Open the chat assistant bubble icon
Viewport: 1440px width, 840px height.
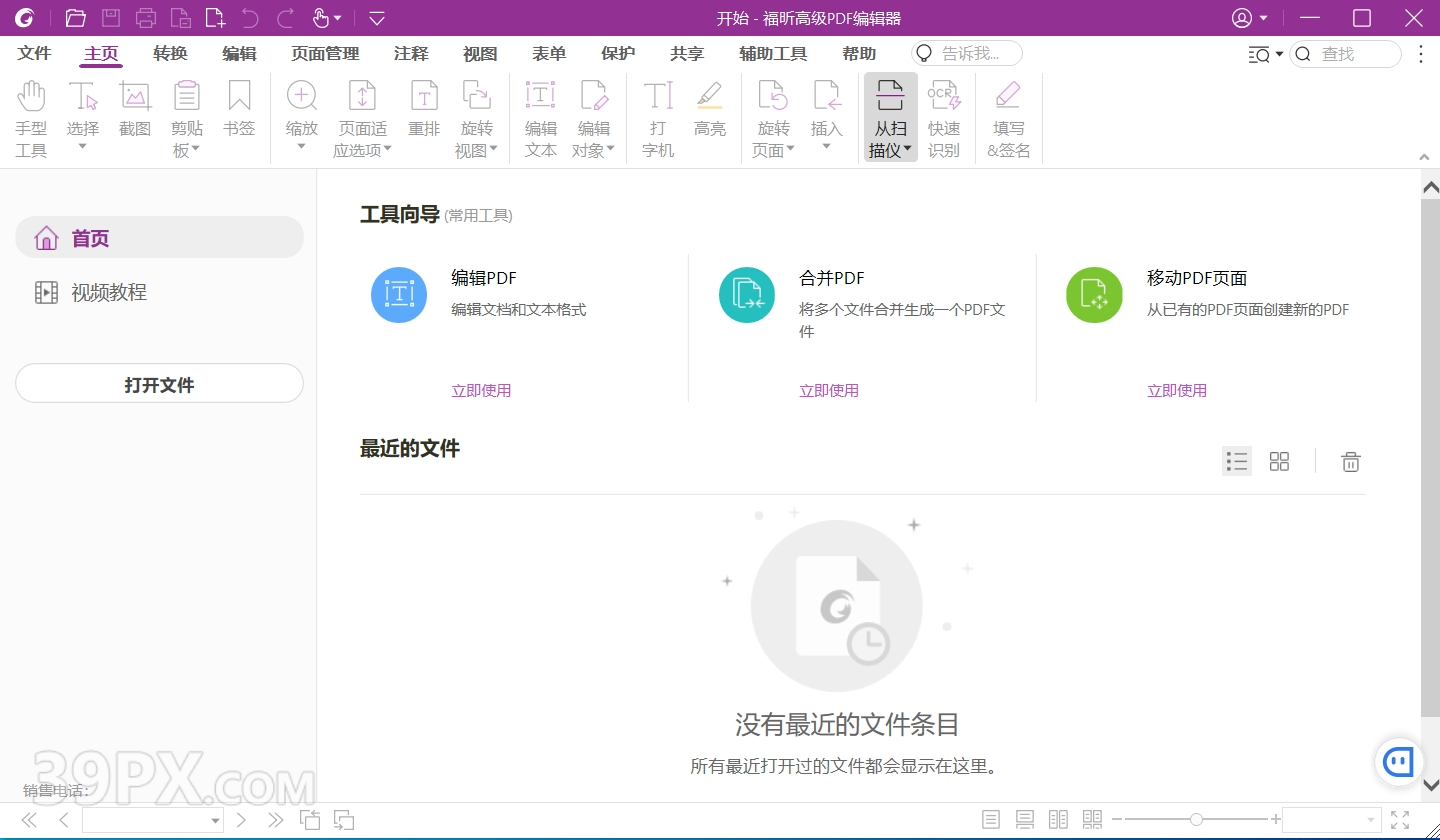[1398, 763]
